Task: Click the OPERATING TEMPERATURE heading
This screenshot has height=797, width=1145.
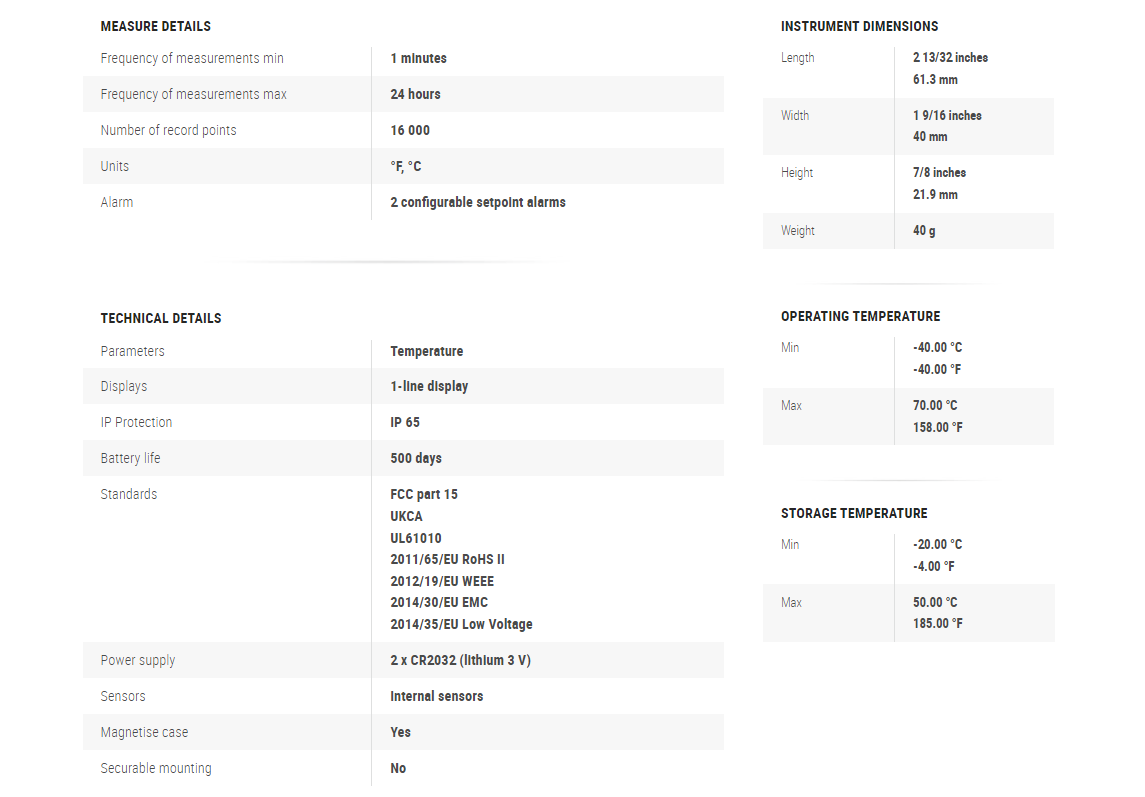Action: point(860,316)
